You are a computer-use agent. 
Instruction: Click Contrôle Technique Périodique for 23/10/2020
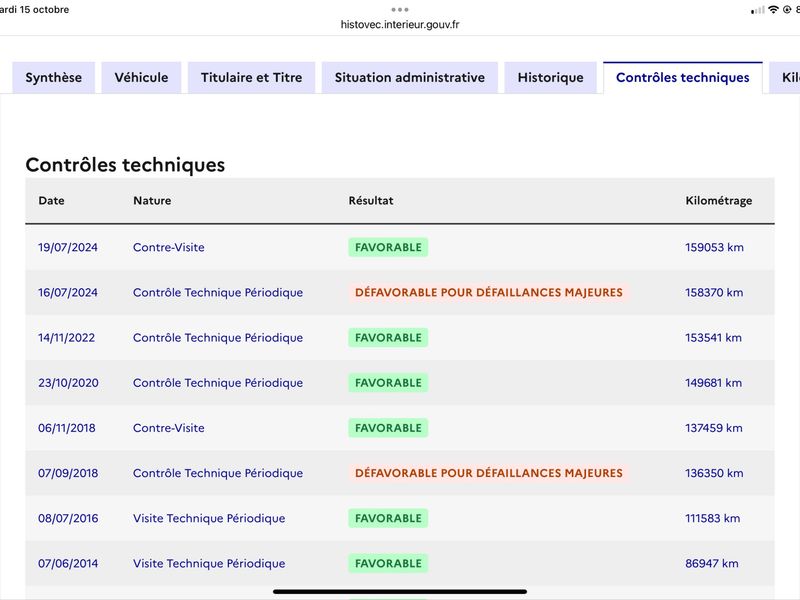[x=218, y=383]
